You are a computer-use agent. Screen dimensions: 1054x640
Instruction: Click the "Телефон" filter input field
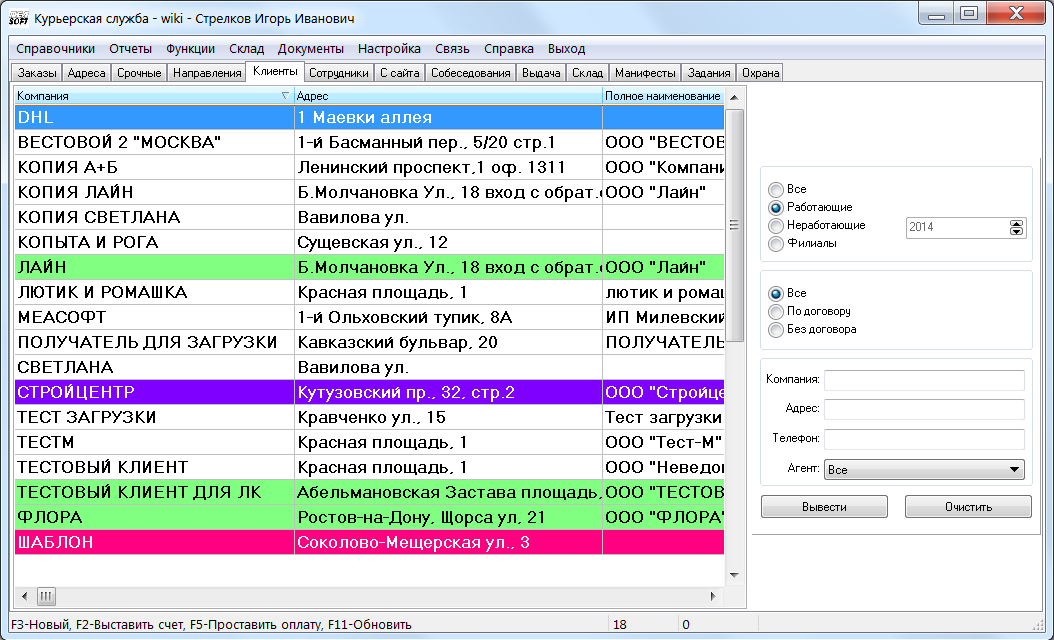[x=924, y=438]
